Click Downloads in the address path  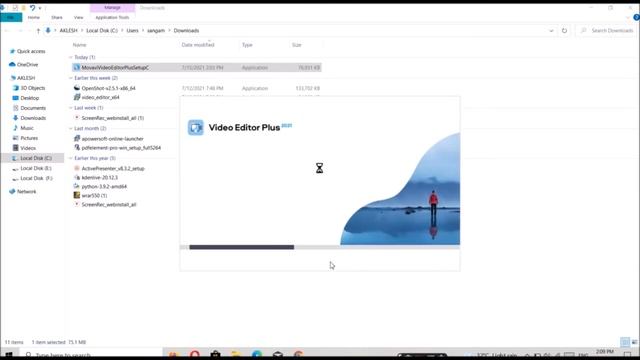(x=186, y=31)
